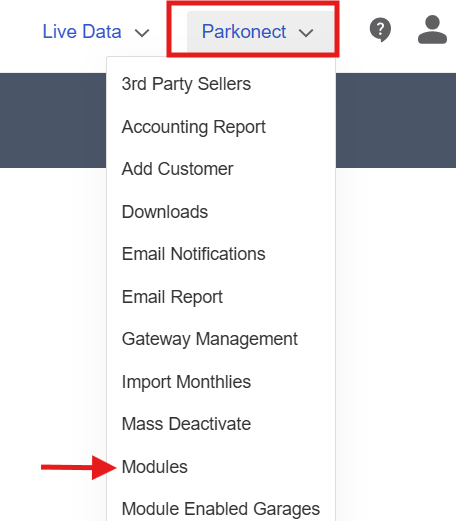Click the dark header banner area
The image size is (456, 521).
[396, 120]
